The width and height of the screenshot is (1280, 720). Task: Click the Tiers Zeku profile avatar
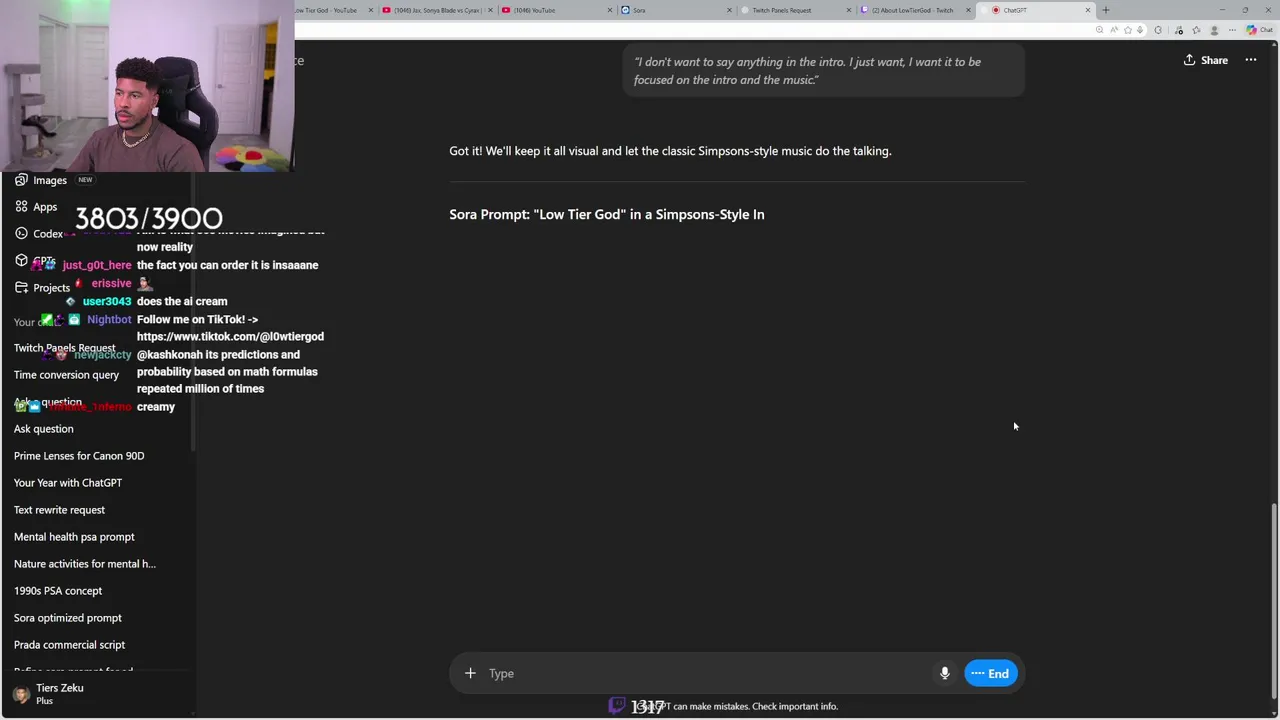pyautogui.click(x=21, y=694)
